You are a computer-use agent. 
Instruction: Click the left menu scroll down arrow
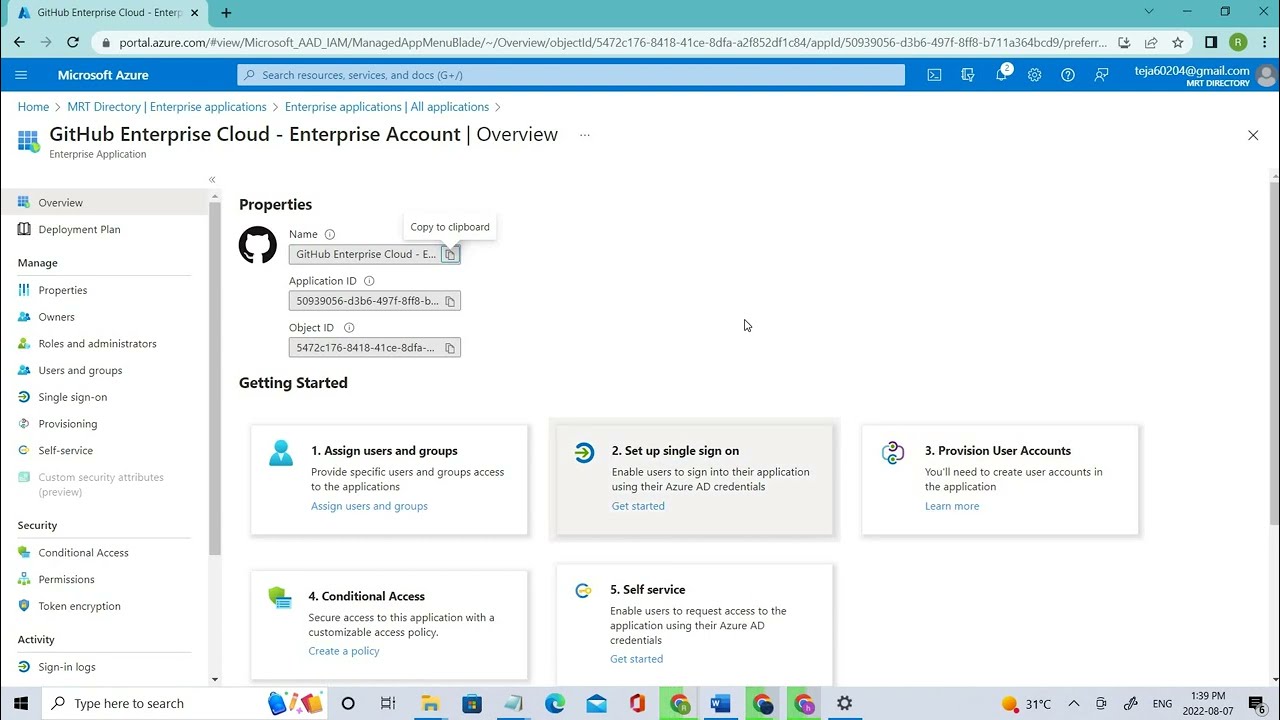coord(215,680)
